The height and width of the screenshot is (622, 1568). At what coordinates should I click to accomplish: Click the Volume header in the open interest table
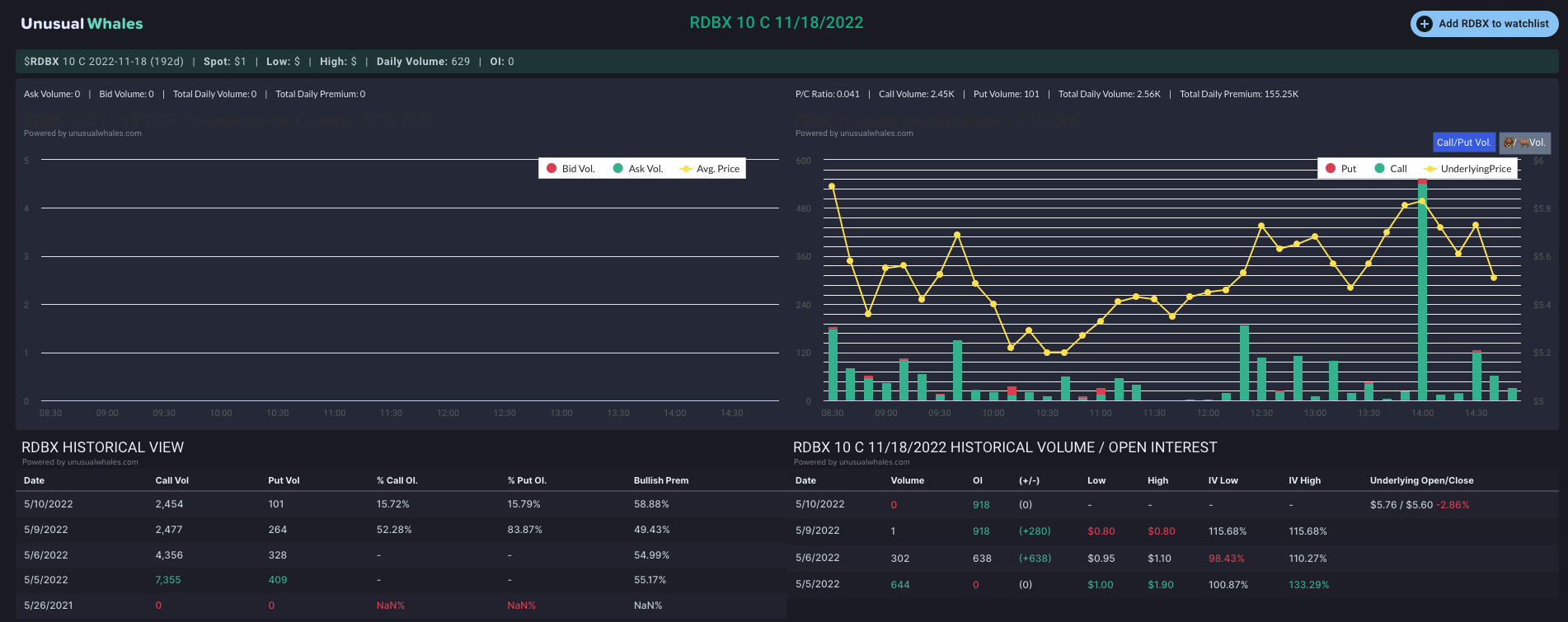click(908, 480)
